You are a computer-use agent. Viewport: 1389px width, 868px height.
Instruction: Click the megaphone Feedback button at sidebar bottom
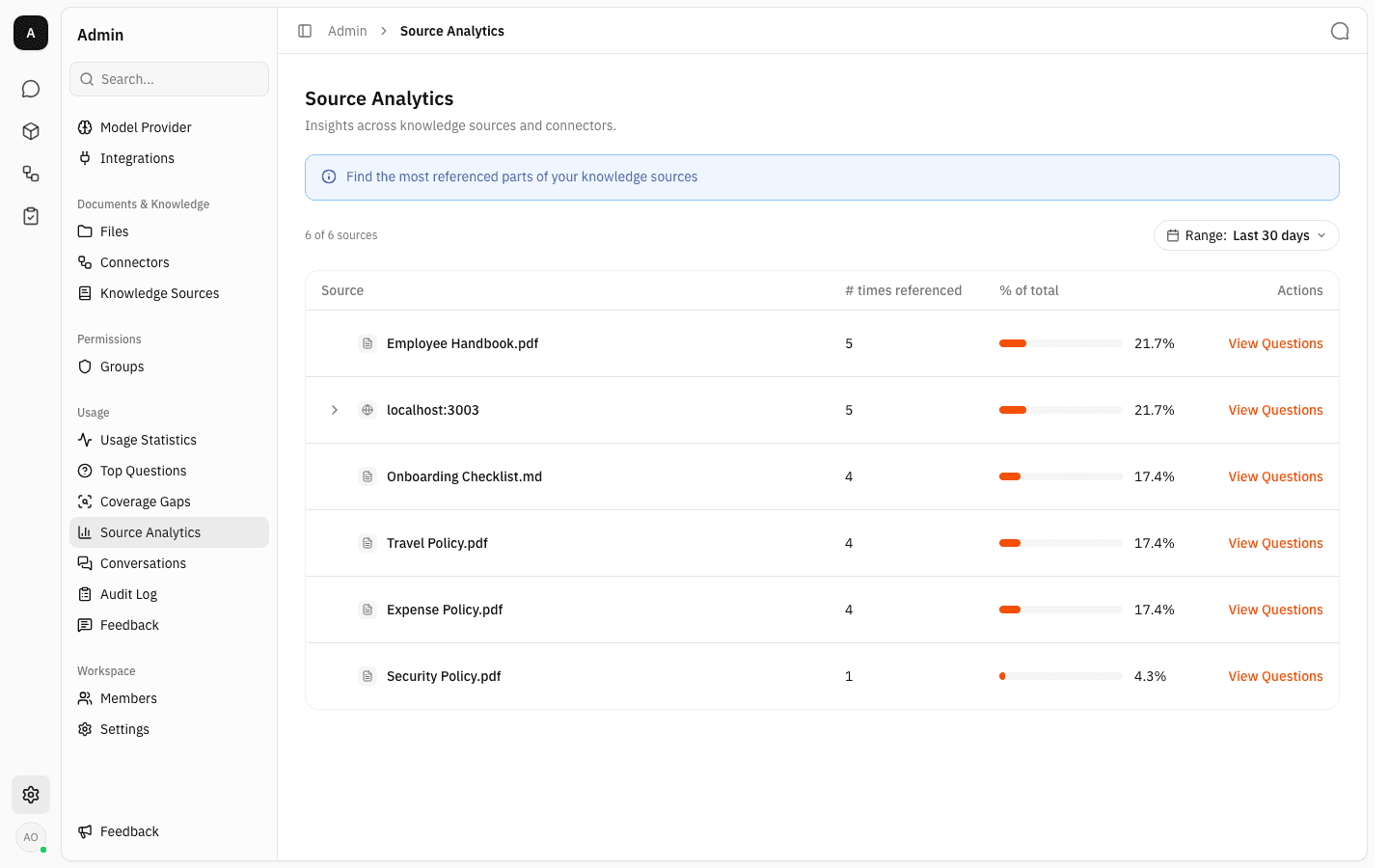(x=169, y=831)
